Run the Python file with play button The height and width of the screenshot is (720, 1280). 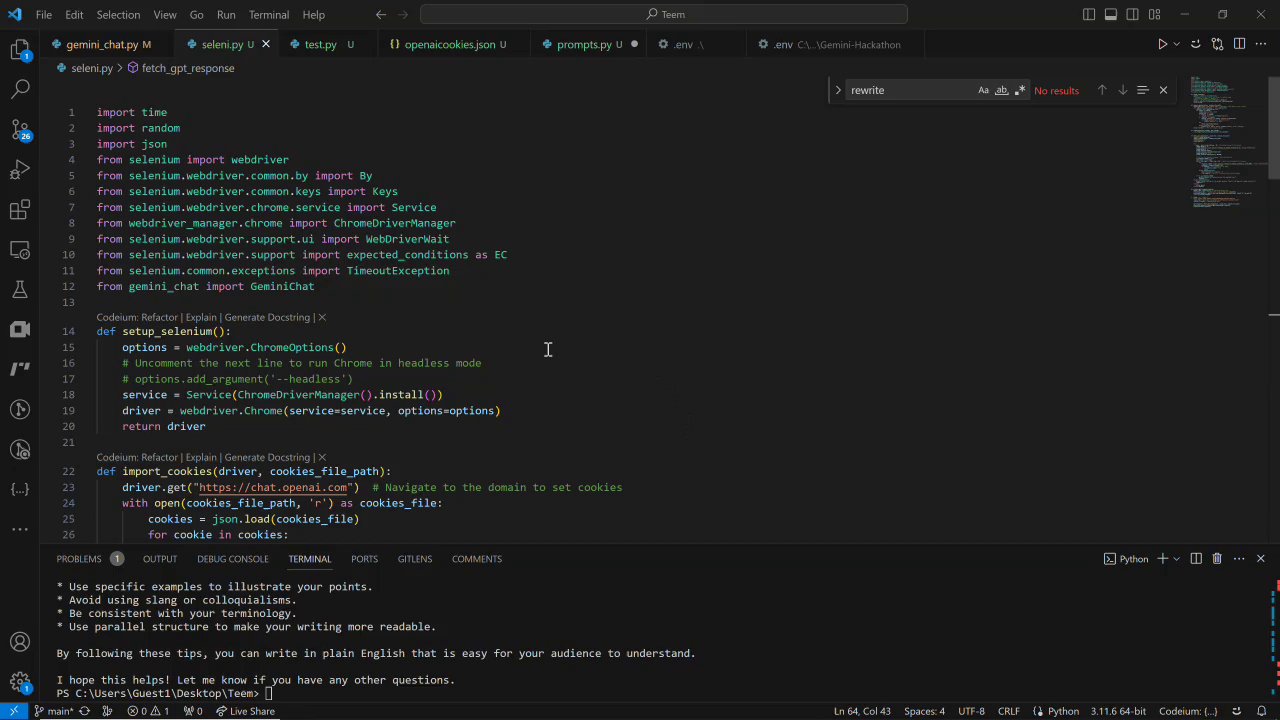[x=1162, y=44]
